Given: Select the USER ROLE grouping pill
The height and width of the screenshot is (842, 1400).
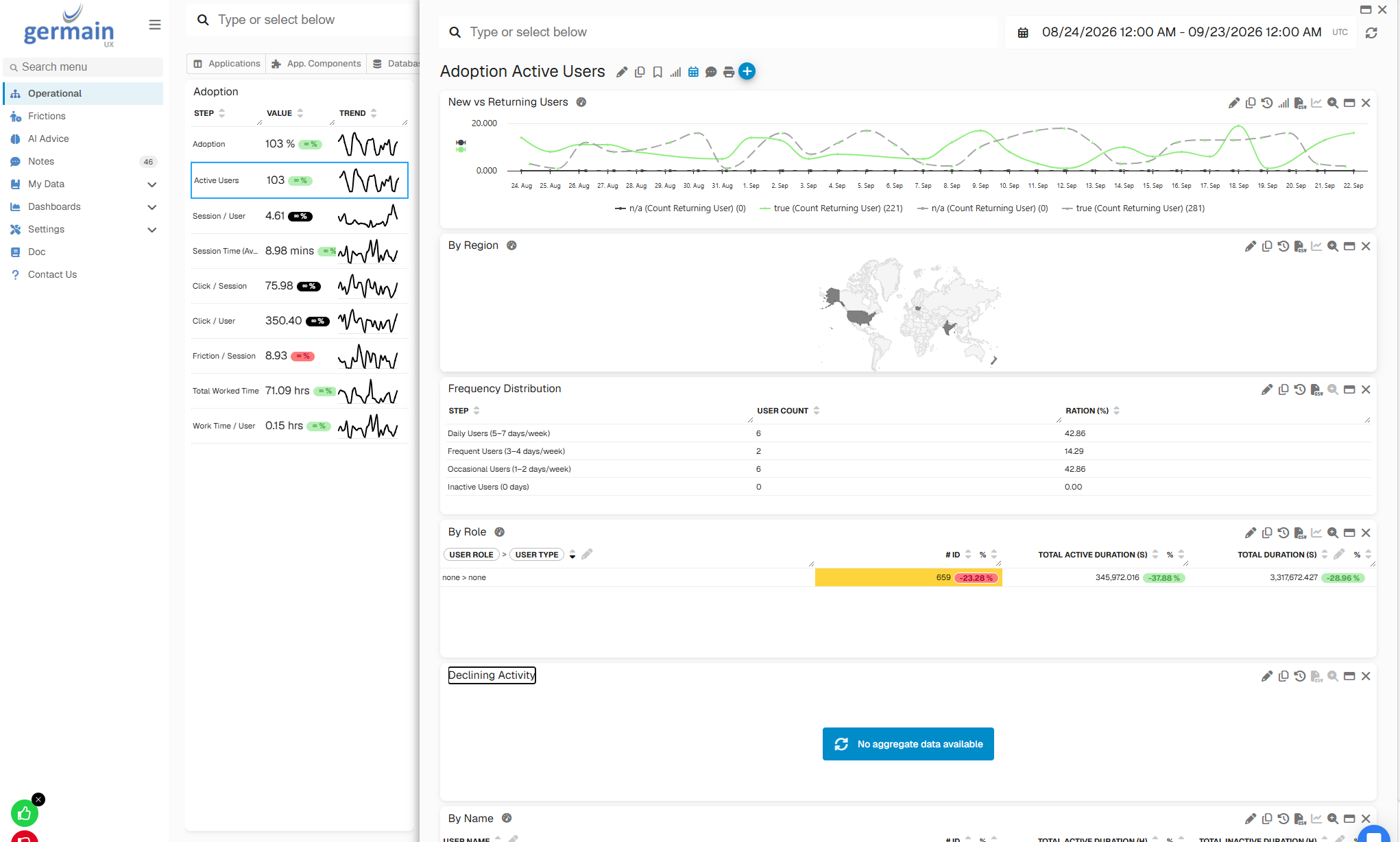Looking at the screenshot, I should coord(471,555).
